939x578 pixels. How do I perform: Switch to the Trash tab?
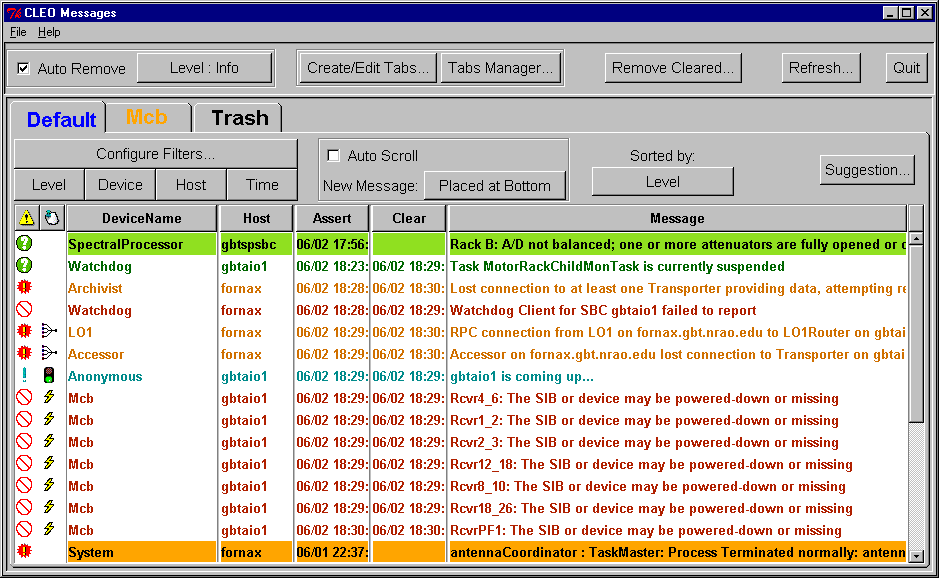click(239, 118)
